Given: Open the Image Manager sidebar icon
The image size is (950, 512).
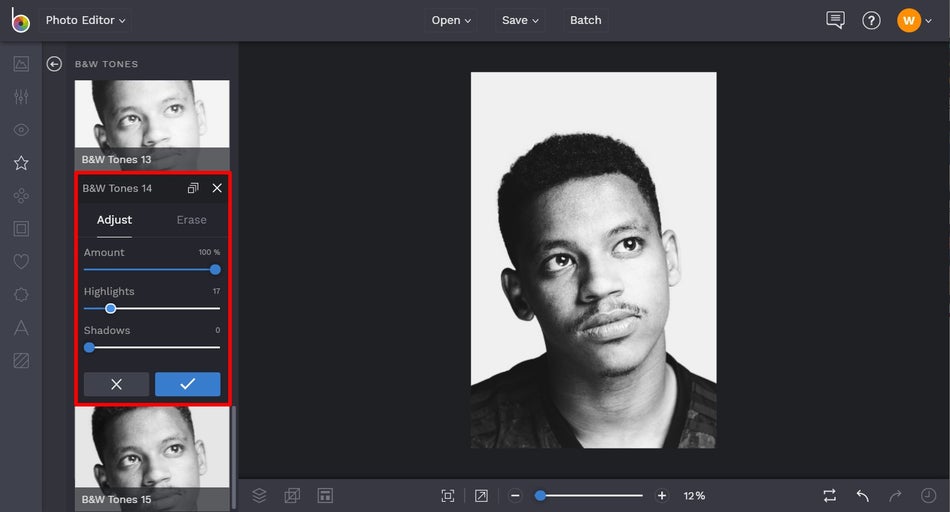Looking at the screenshot, I should [x=21, y=64].
